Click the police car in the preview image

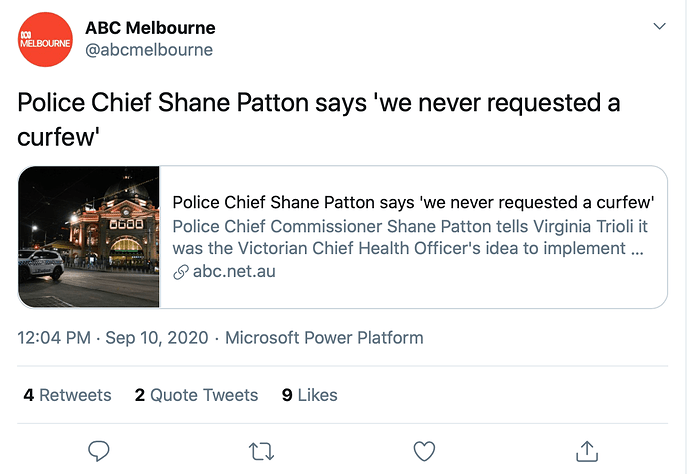pos(40,264)
